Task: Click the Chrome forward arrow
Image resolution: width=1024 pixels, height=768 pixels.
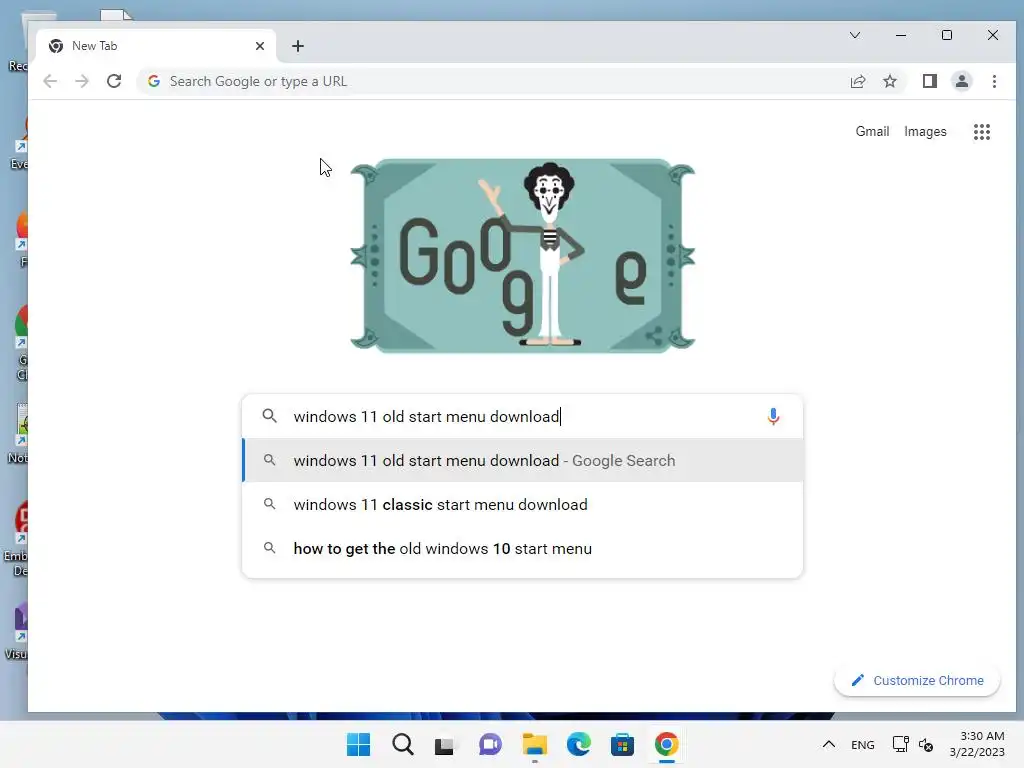Action: (x=82, y=81)
